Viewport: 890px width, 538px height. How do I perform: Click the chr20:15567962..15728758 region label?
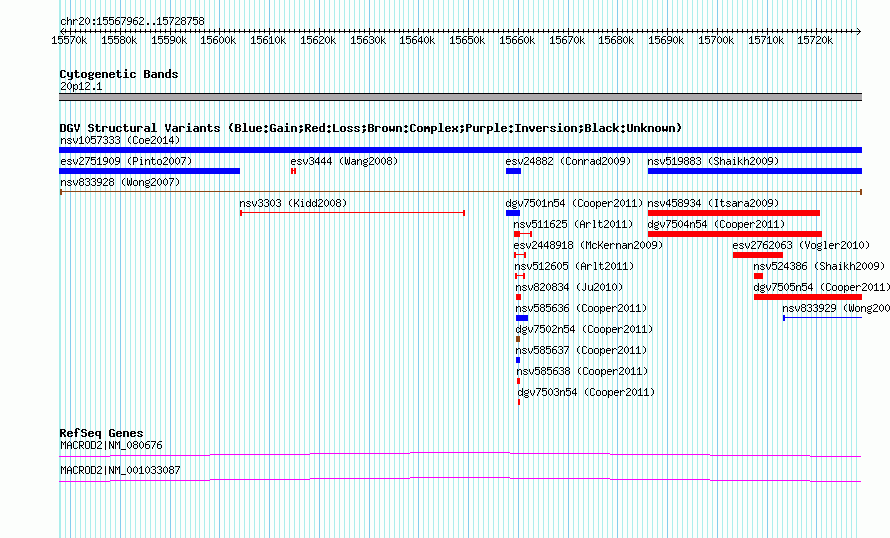coord(132,21)
